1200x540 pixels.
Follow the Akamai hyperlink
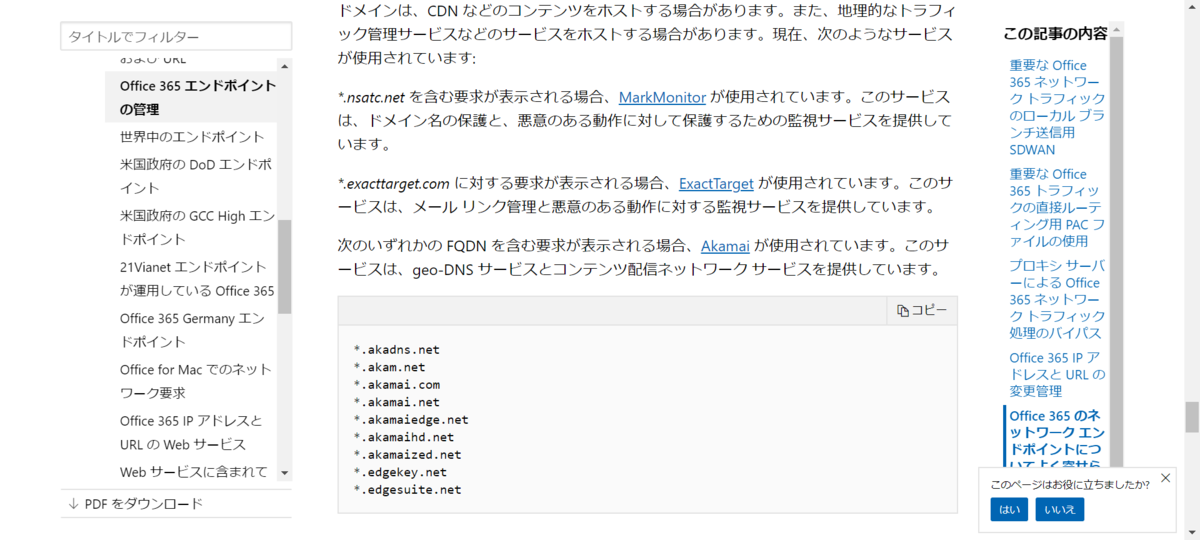tap(725, 246)
